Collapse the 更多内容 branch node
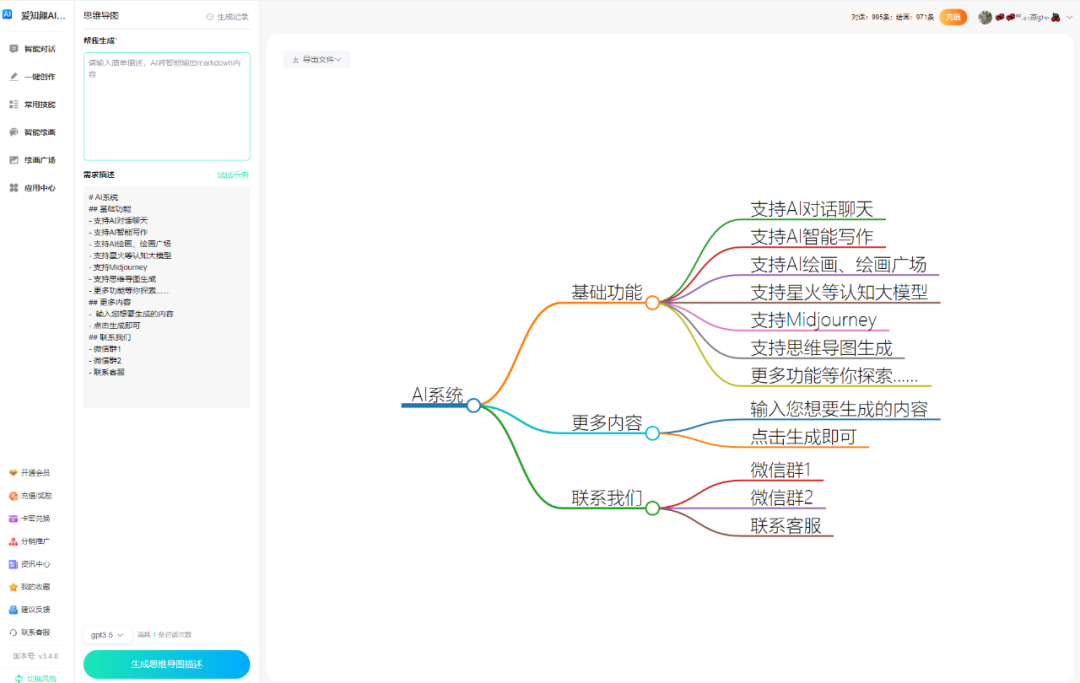This screenshot has width=1080, height=683. [x=652, y=433]
